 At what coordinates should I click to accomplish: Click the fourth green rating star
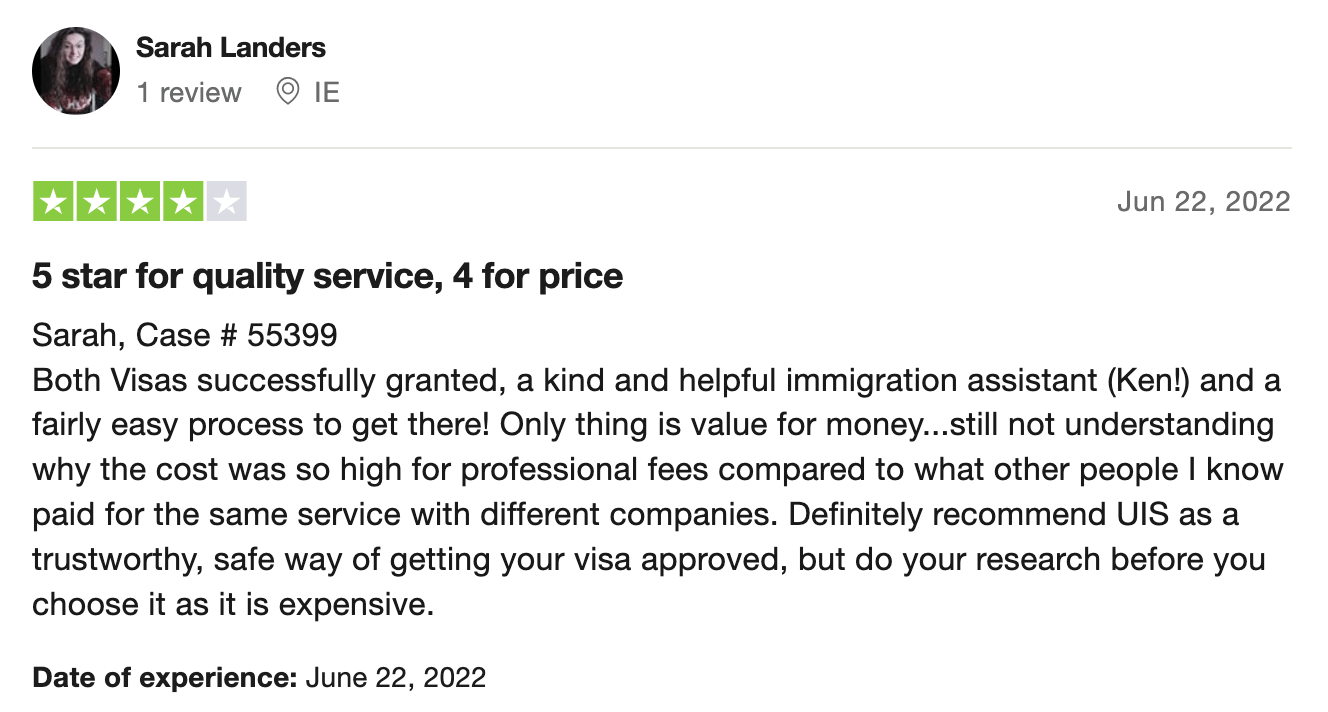click(183, 201)
